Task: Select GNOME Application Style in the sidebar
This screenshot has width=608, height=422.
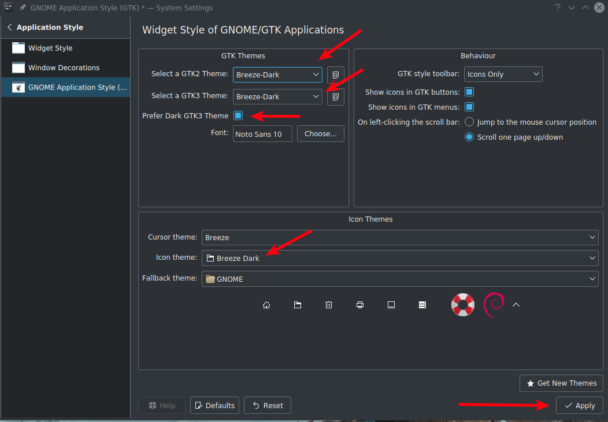Action: tap(66, 87)
